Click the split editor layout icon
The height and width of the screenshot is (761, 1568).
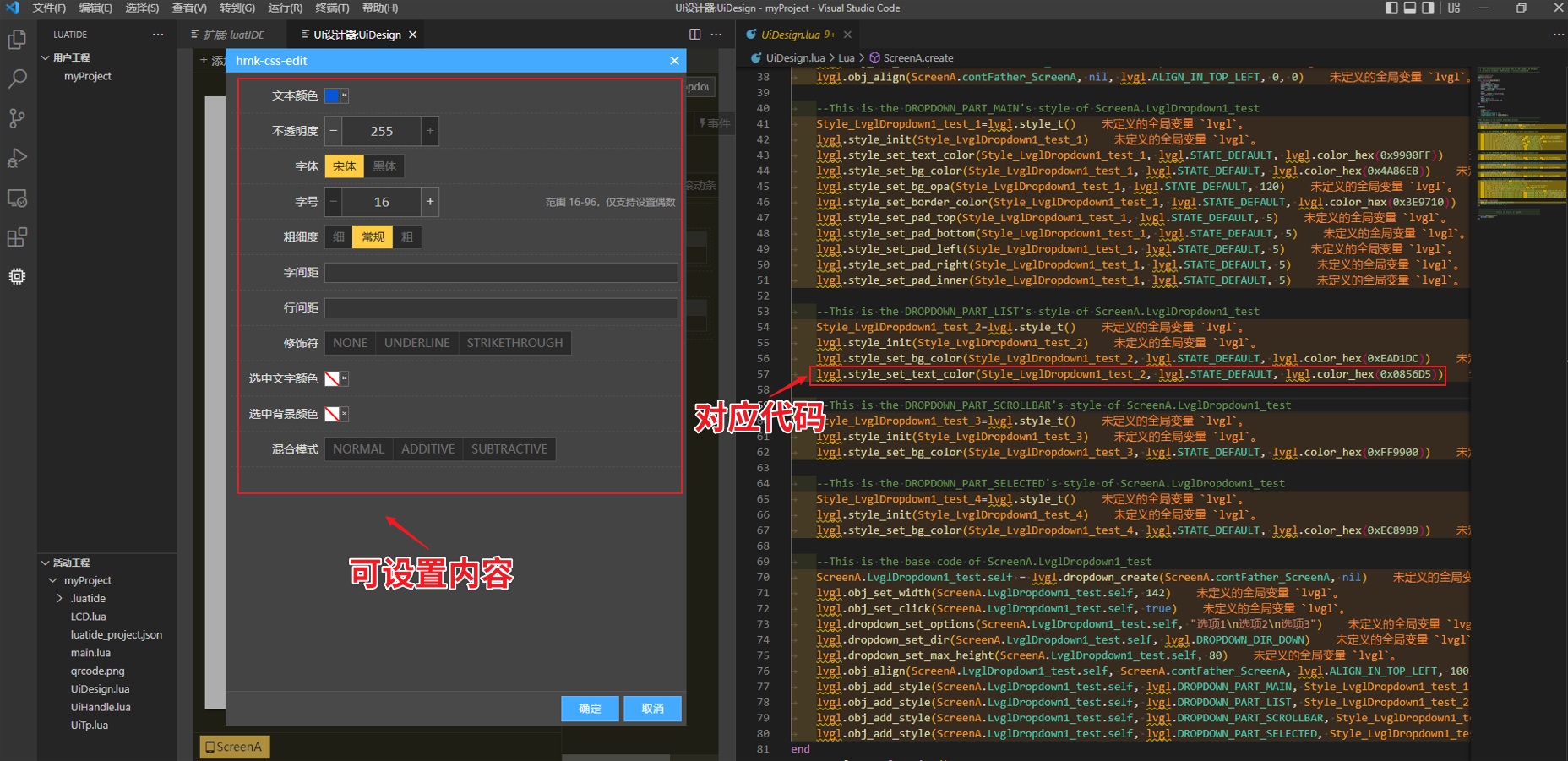694,35
